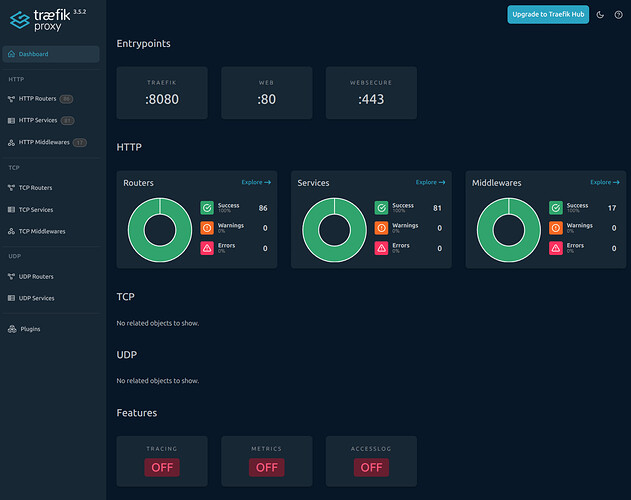
Task: Click the Plugins sidebar icon
Action: [x=11, y=329]
